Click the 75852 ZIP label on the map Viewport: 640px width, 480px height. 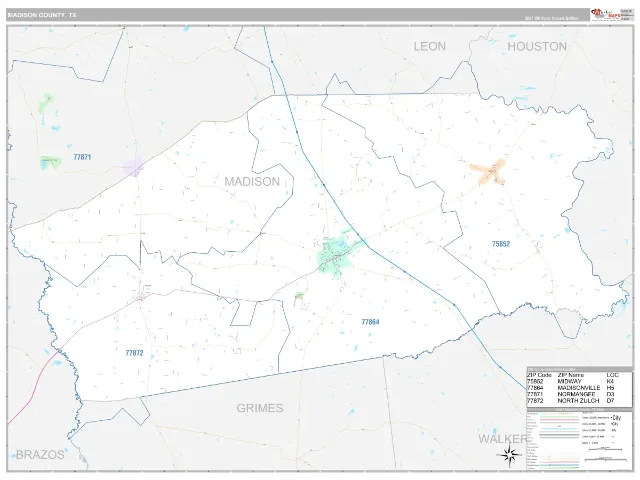[x=501, y=244]
